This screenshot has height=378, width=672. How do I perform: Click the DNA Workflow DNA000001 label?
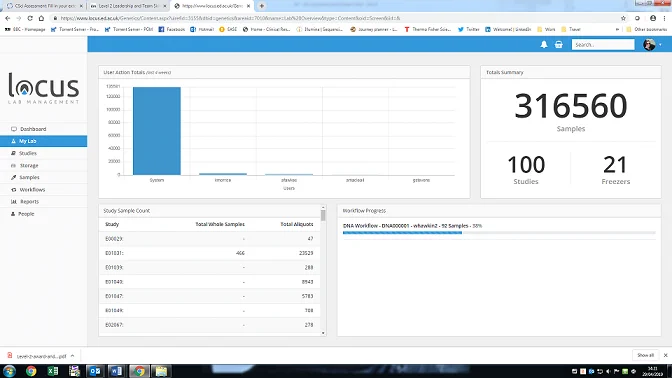(x=412, y=225)
